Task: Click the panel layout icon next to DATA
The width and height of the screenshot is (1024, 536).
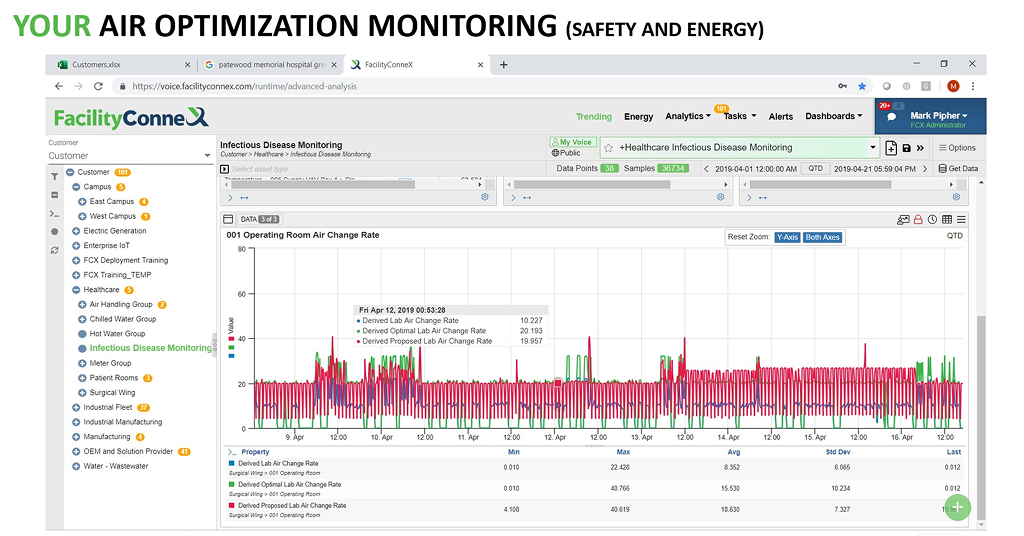Action: 228,219
